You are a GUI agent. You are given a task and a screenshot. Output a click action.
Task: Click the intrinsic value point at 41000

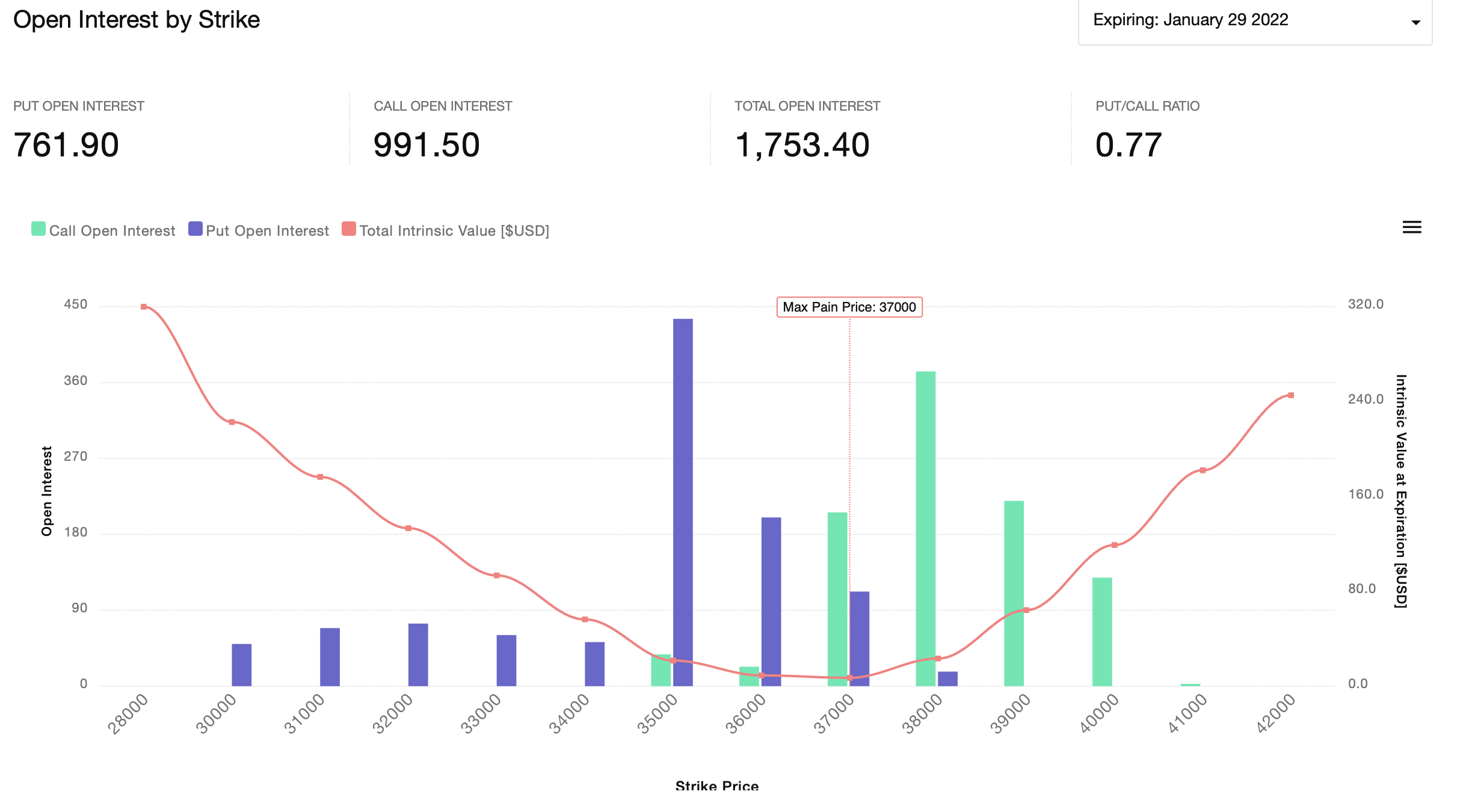click(1202, 470)
